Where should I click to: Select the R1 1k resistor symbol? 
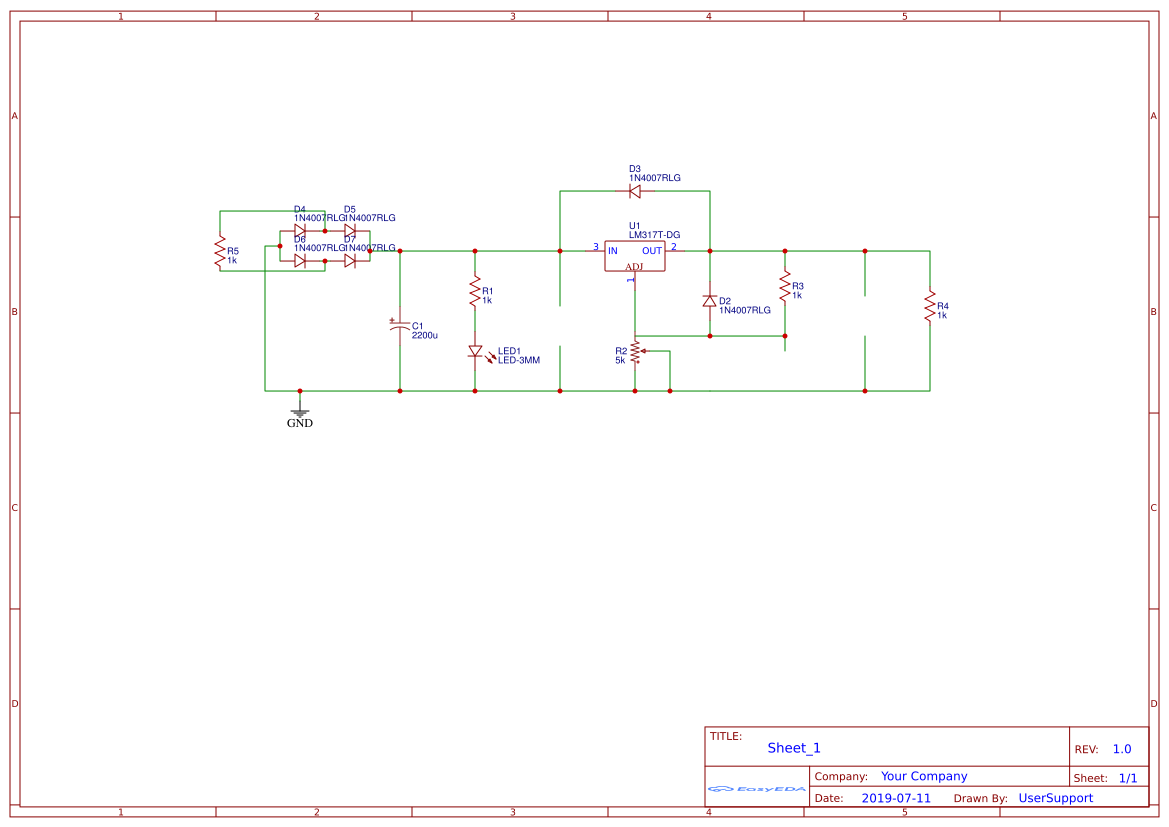(475, 292)
